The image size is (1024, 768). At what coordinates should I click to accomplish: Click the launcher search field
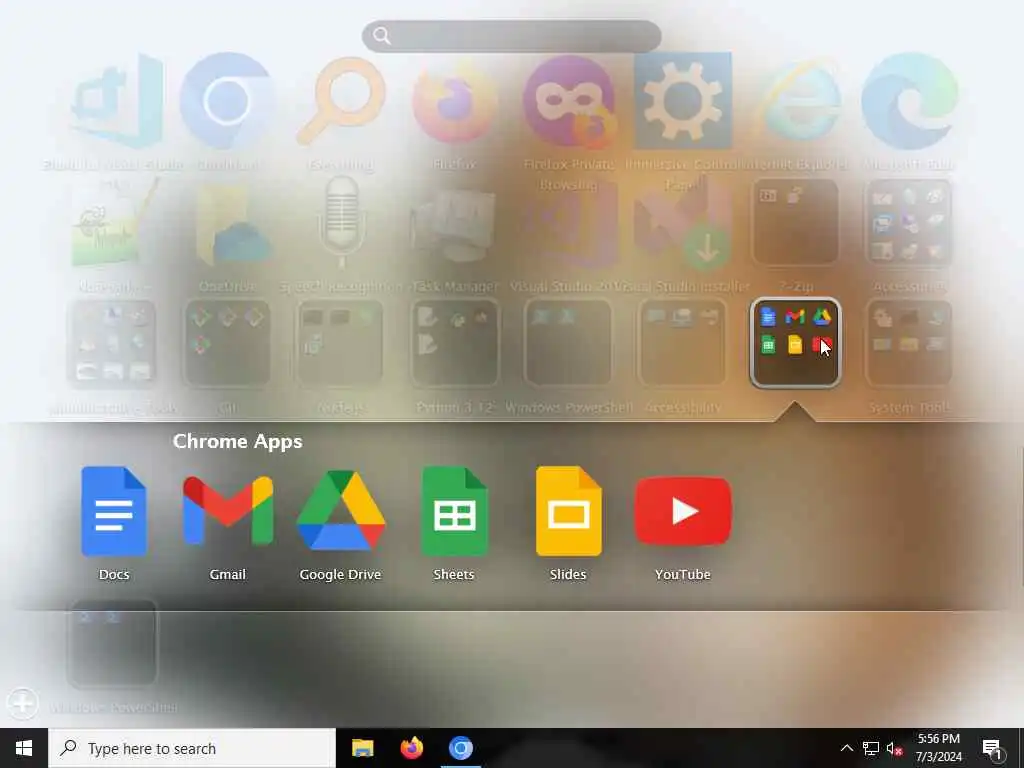coord(511,36)
